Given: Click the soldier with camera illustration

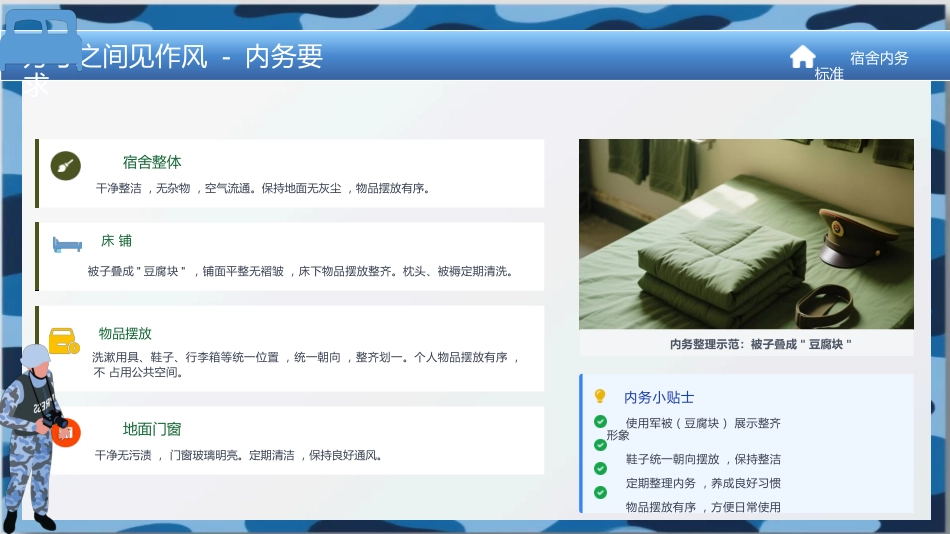Looking at the screenshot, I should (34, 438).
